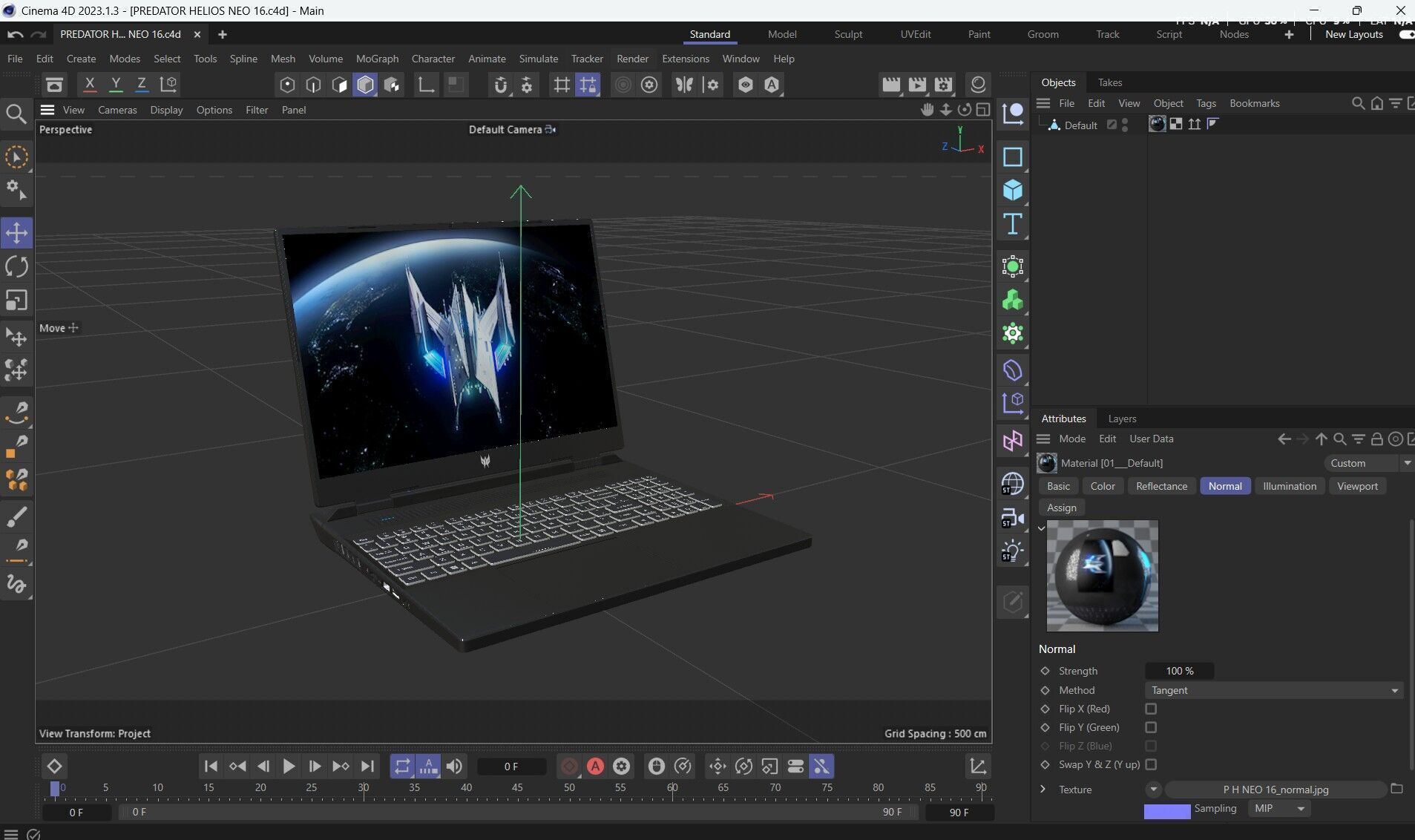This screenshot has height=840, width=1415.
Task: Open the Simulate menu
Action: [538, 59]
